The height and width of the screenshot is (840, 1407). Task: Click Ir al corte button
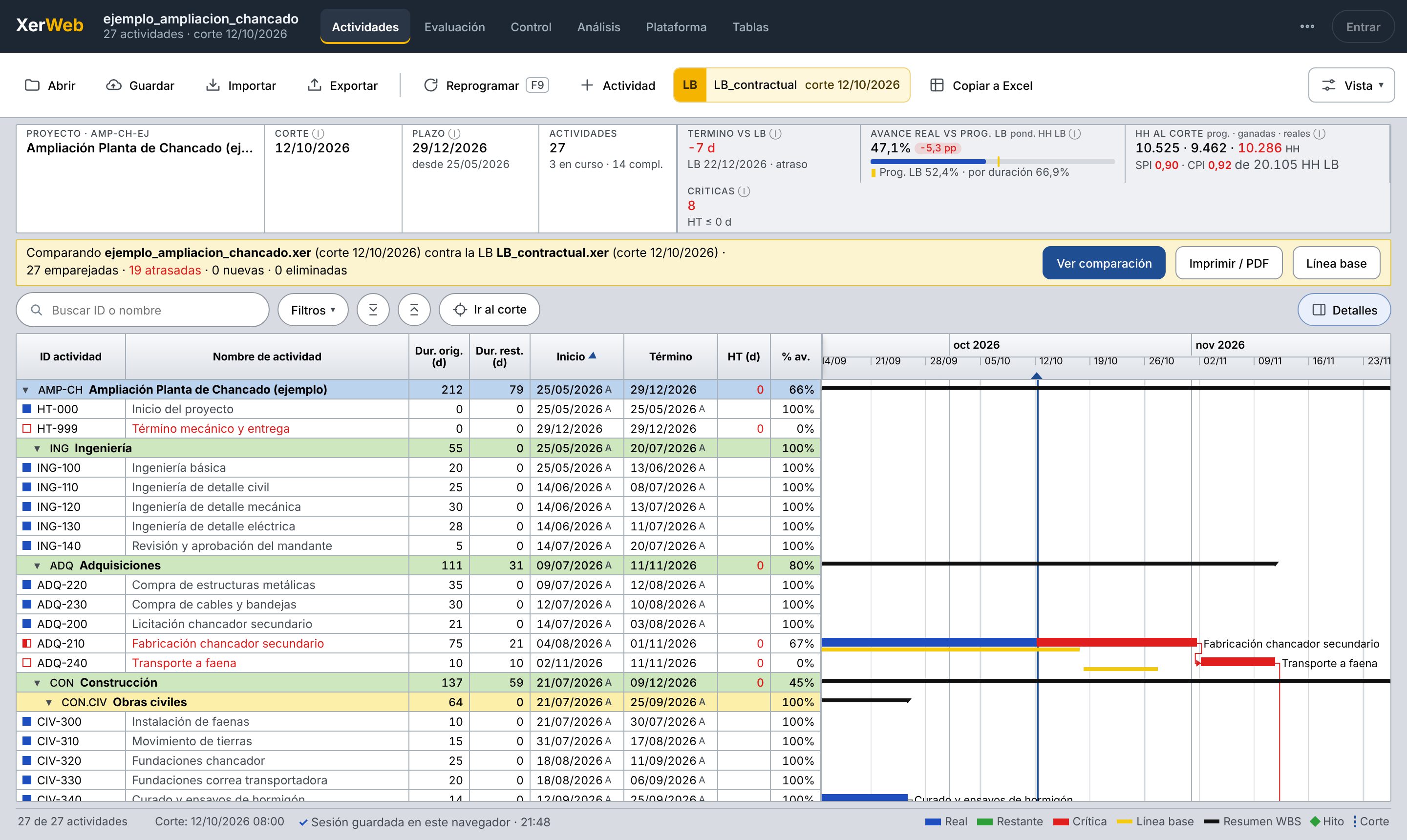(x=489, y=310)
